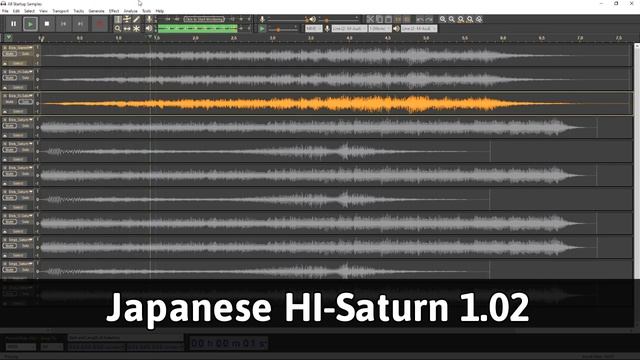Cut selection with the scissors icon
Image resolution: width=640 pixels, height=360 pixels.
370,19
